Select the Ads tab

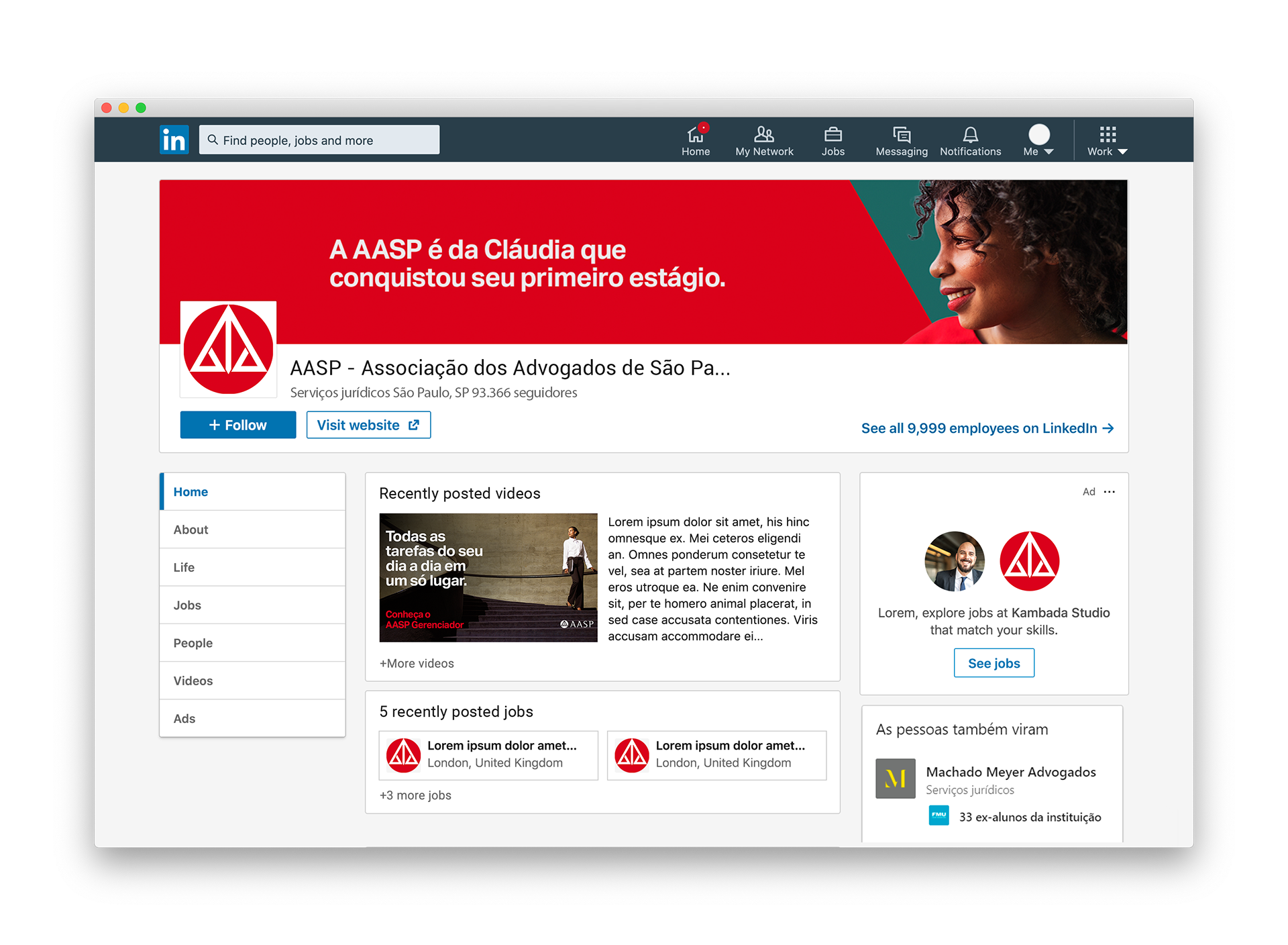tap(252, 718)
